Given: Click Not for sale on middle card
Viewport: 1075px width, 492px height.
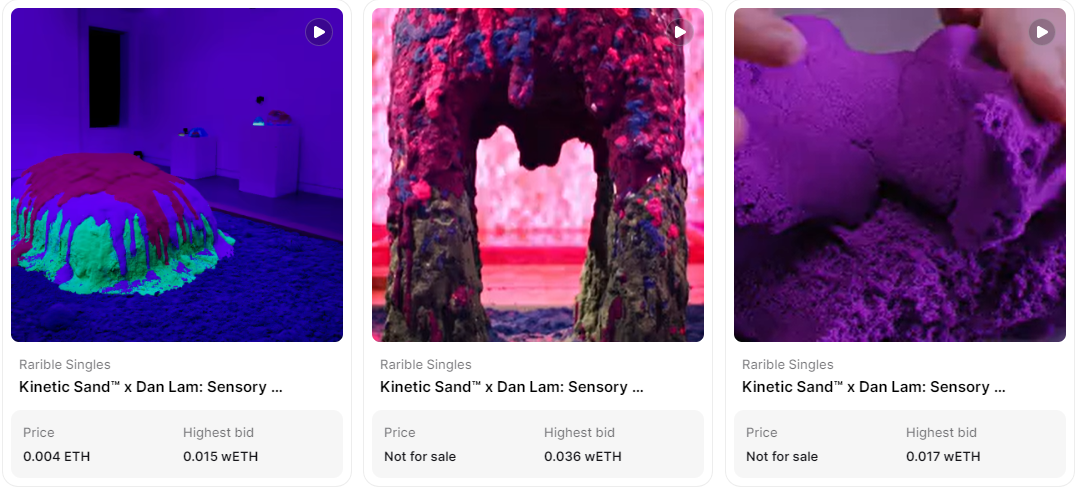Looking at the screenshot, I should click(x=420, y=456).
